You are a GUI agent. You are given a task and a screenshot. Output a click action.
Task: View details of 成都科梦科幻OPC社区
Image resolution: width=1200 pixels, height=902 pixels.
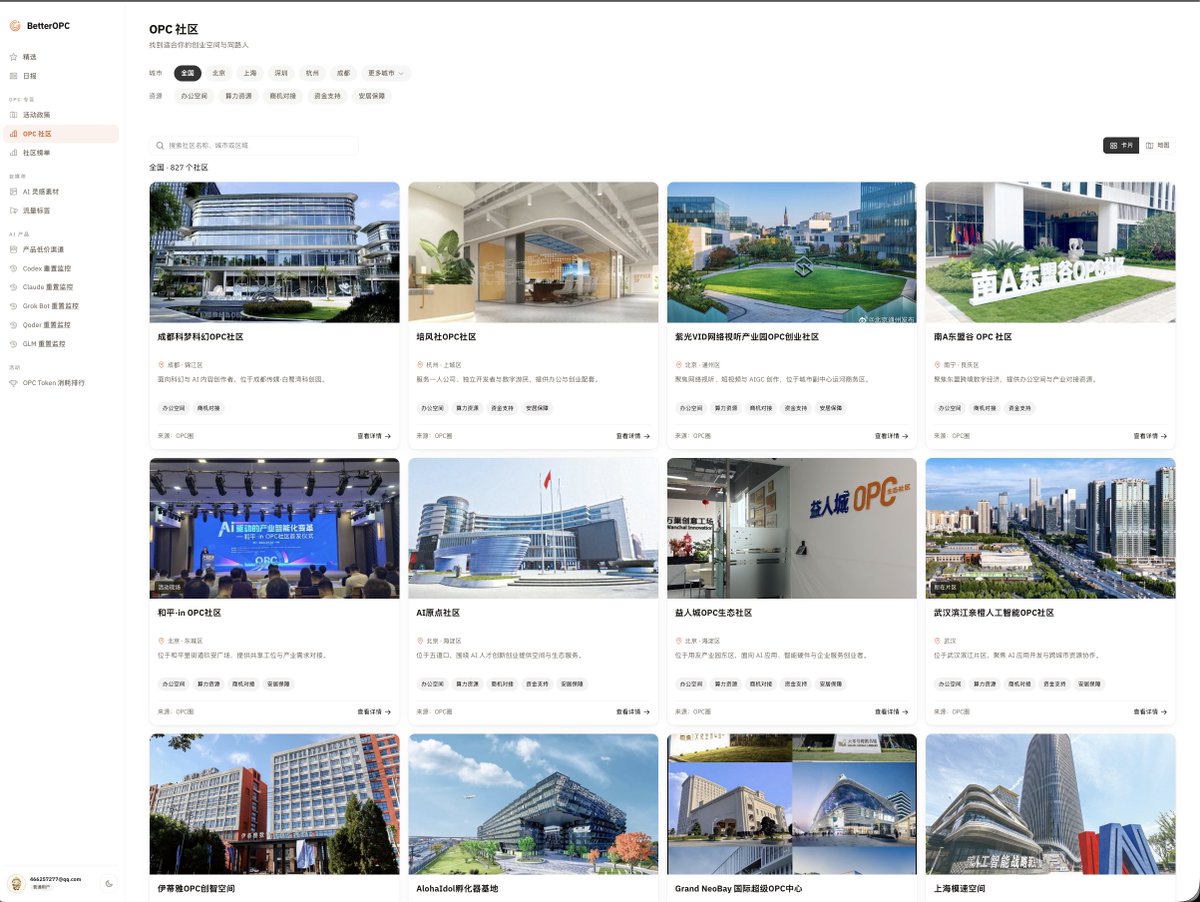click(x=374, y=436)
